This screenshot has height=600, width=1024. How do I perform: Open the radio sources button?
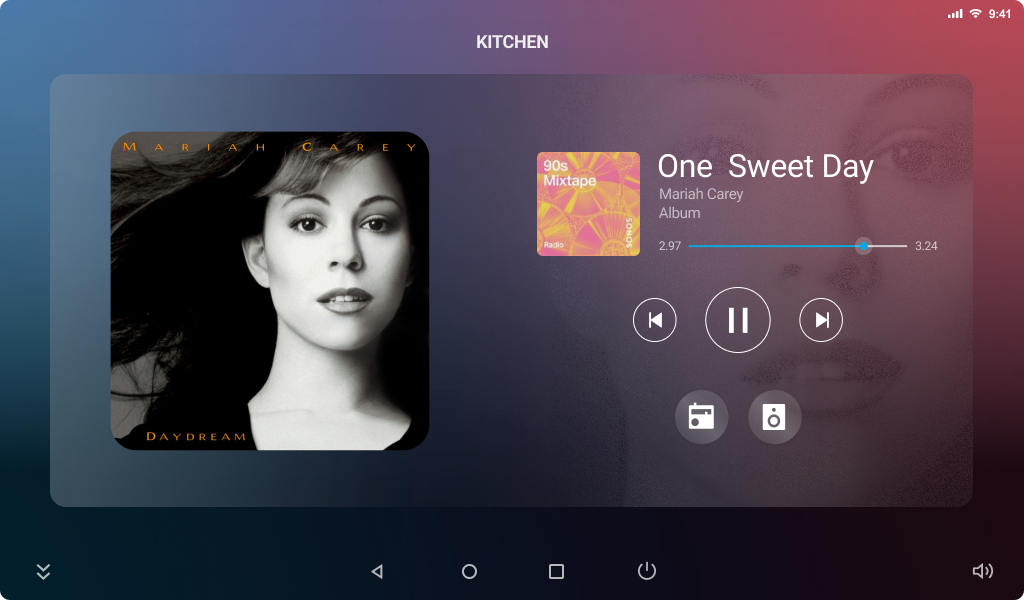(701, 417)
